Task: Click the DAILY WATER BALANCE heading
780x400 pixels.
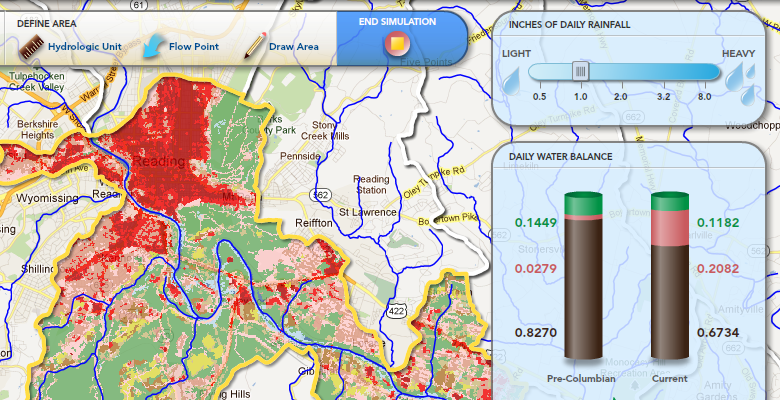Action: pyautogui.click(x=561, y=156)
